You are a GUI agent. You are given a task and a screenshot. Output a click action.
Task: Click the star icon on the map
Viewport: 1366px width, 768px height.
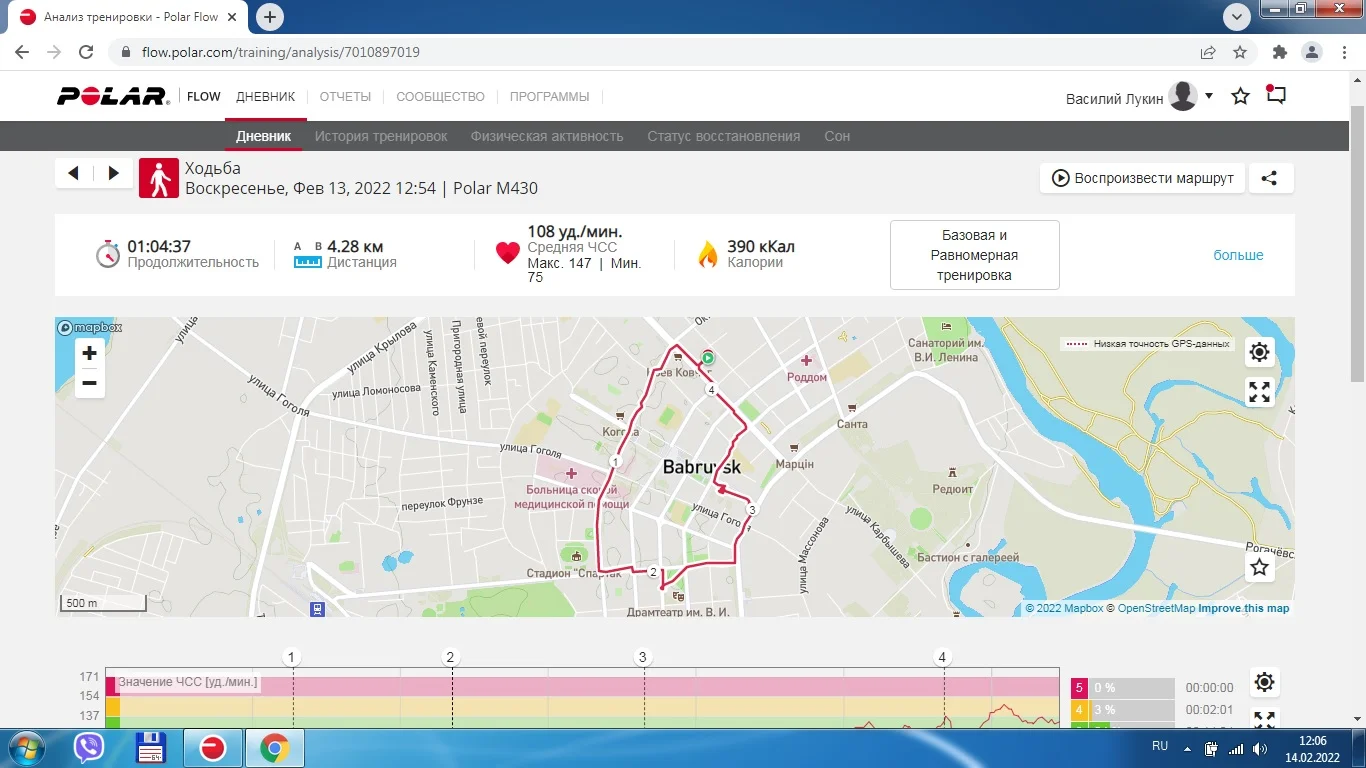pos(1259,568)
